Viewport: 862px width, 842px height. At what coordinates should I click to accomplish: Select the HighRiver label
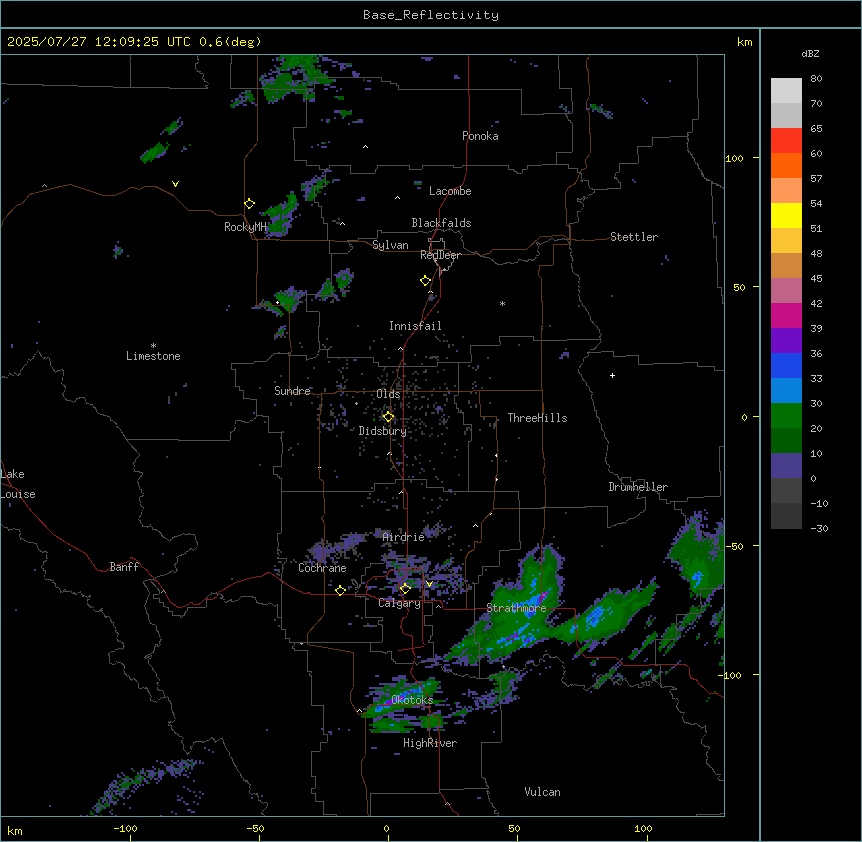[x=430, y=743]
